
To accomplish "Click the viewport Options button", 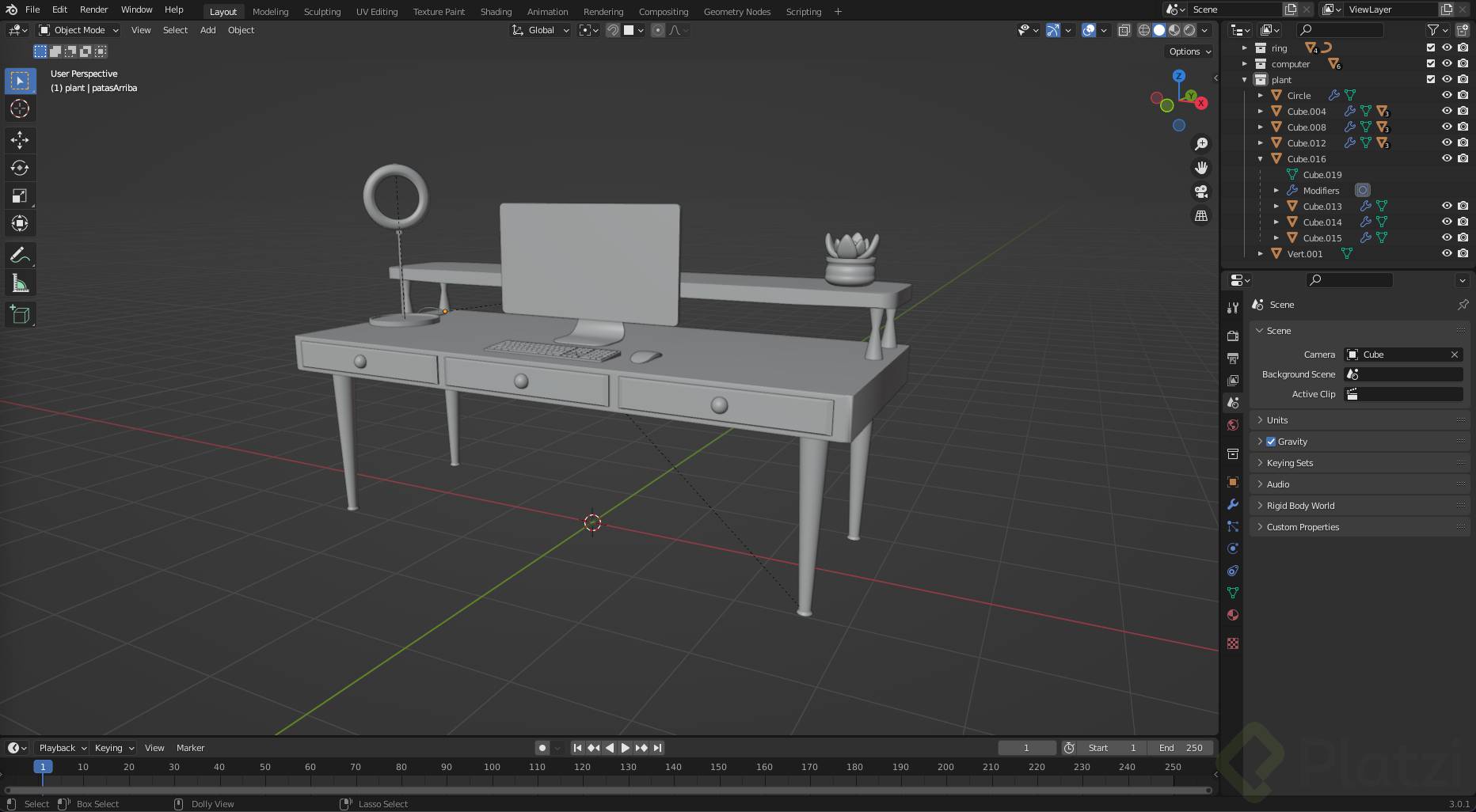I will tap(1189, 51).
